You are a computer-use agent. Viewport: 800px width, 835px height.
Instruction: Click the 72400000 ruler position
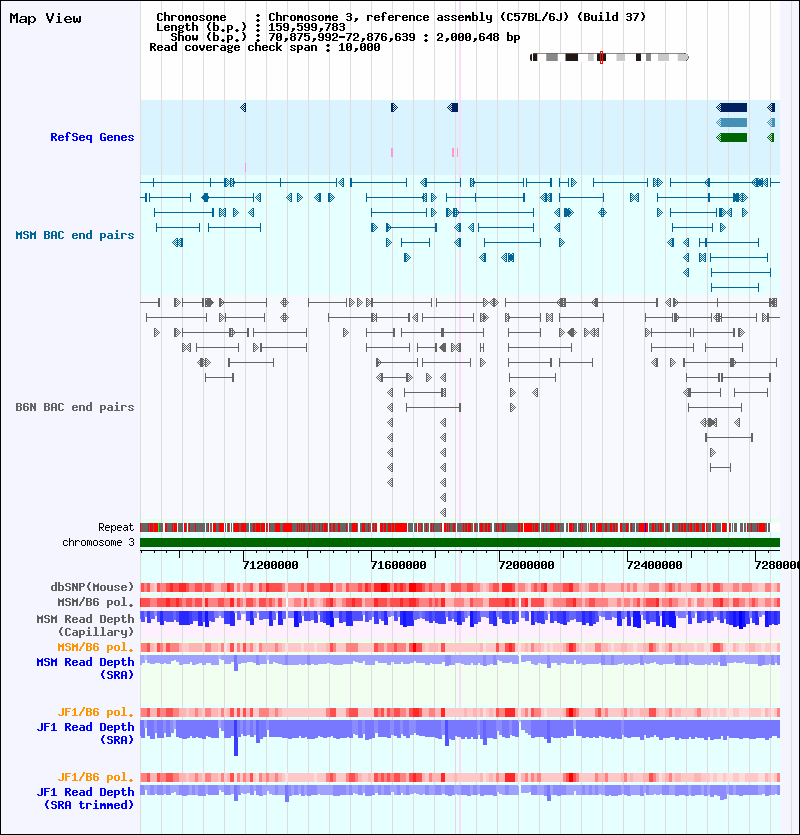(655, 565)
